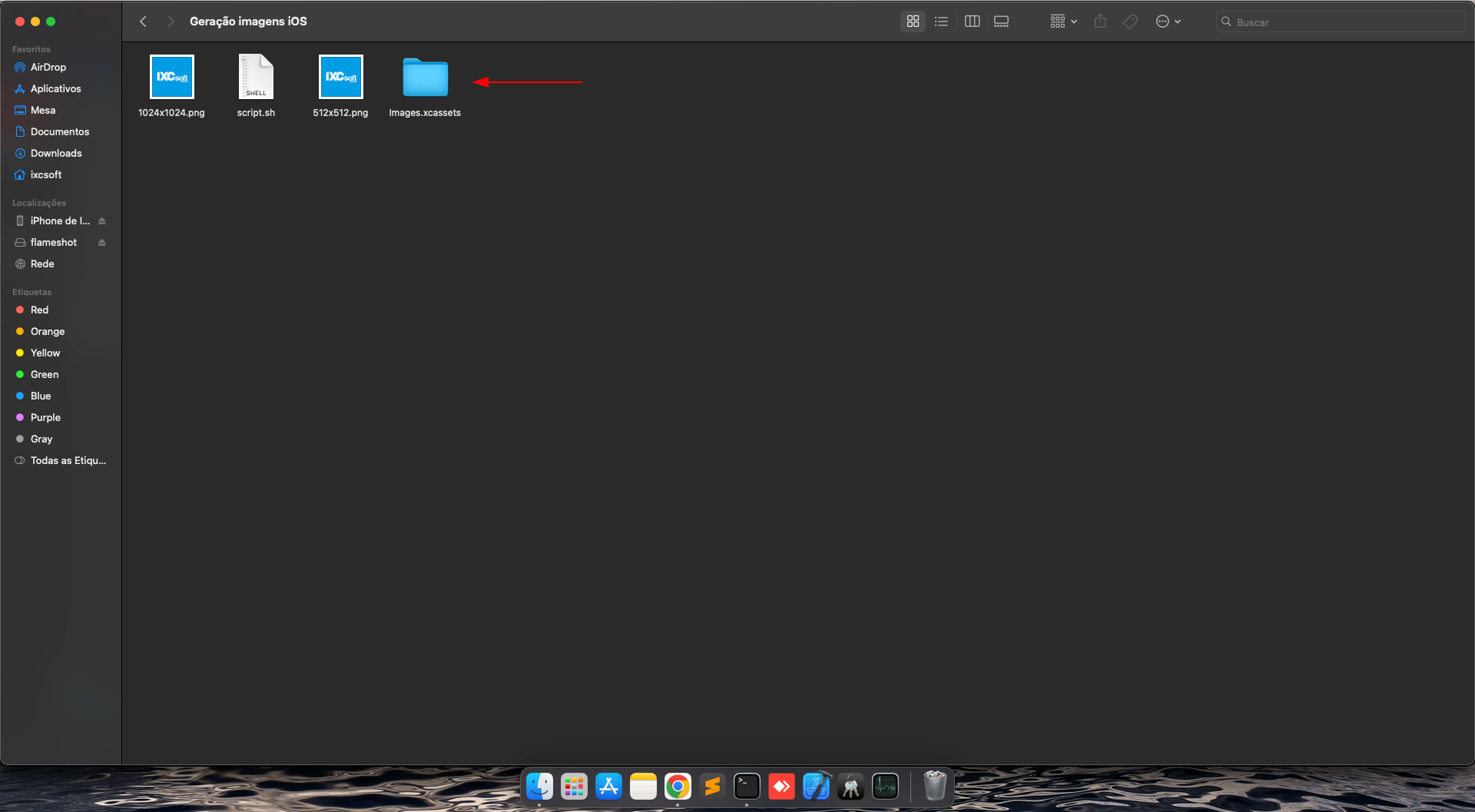The height and width of the screenshot is (812, 1475).
Task: Switch to icon grid view
Action: coord(913,22)
